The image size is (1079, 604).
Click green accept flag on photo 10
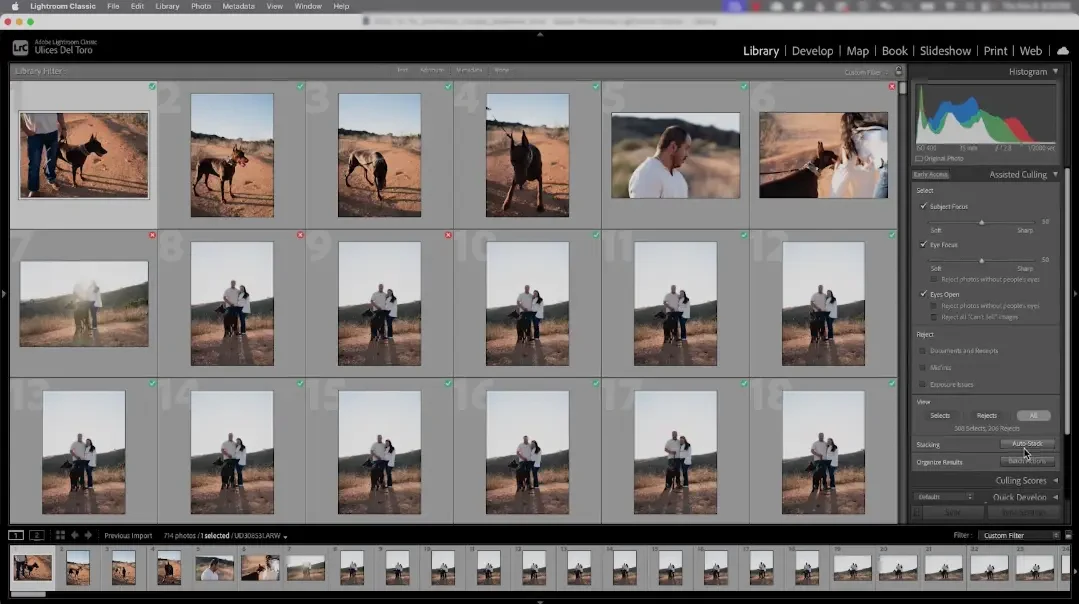(596, 235)
